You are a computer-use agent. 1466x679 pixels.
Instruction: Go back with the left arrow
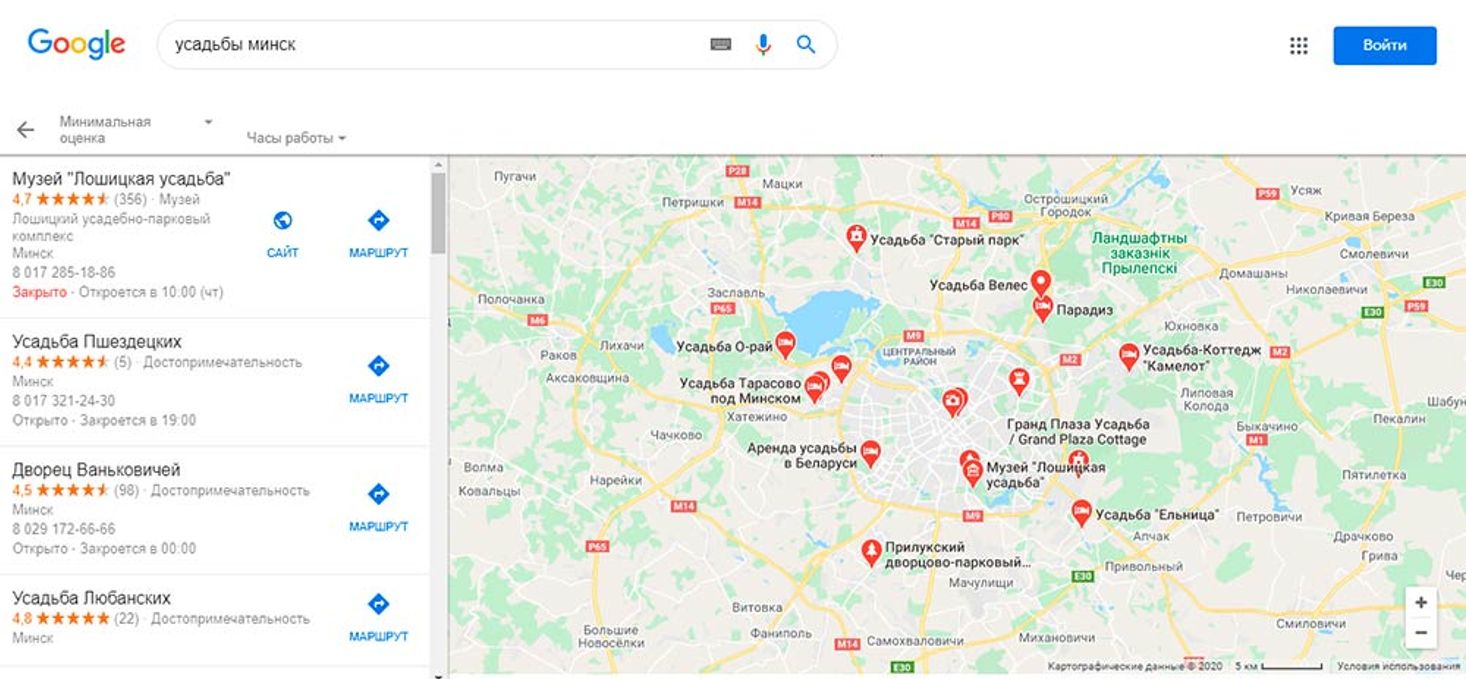pos(25,129)
